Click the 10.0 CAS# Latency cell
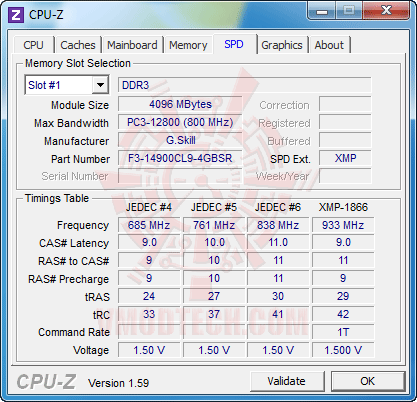 [214, 243]
